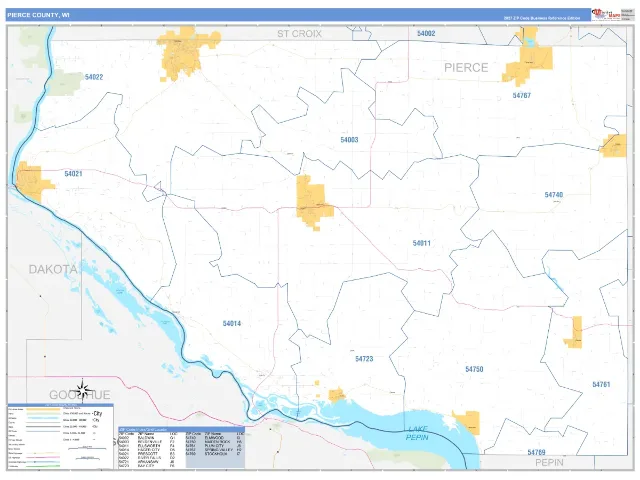Image resolution: width=640 pixels, height=480 pixels.
Task: Click the STOCKHOLM row in ZIP index
Action: coord(215,453)
